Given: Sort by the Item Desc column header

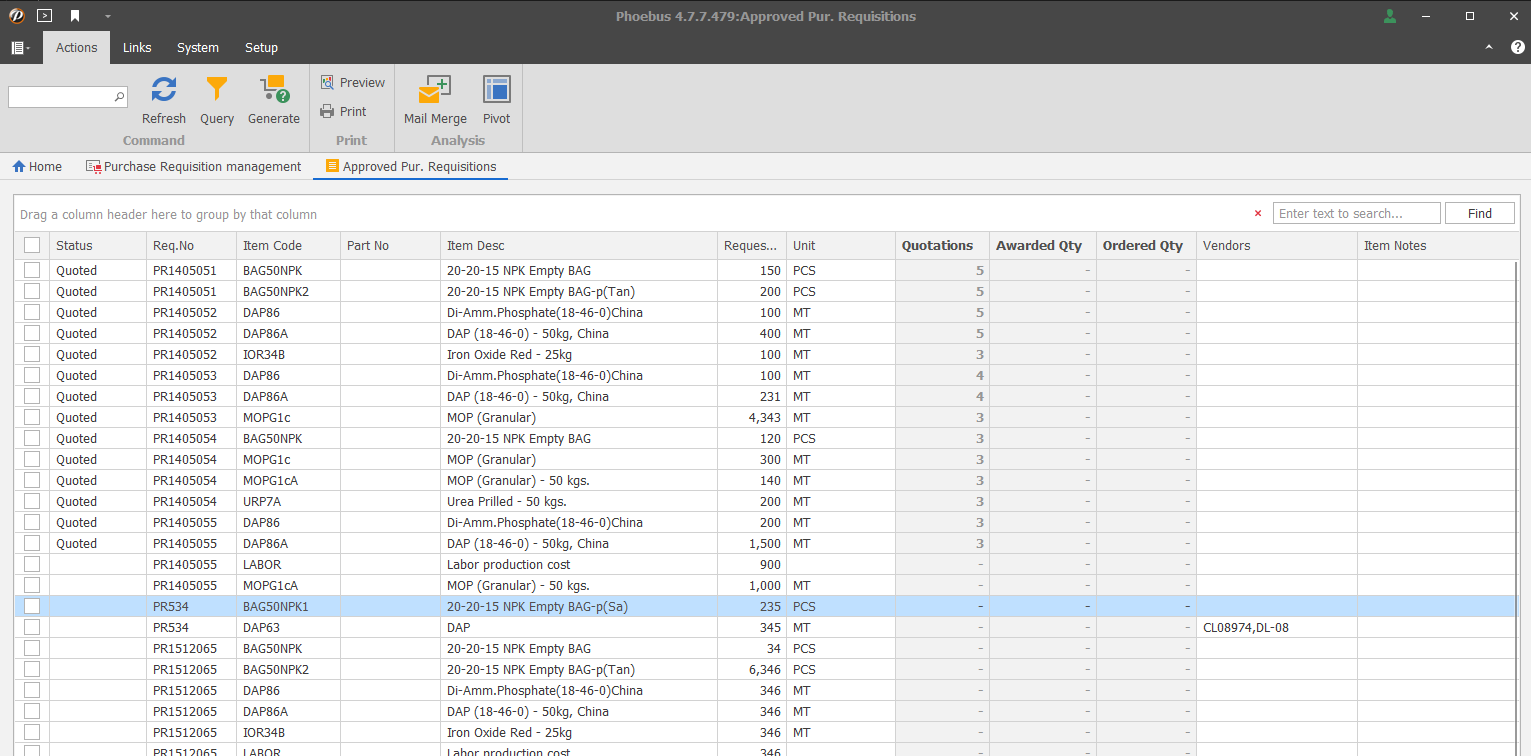Looking at the screenshot, I should coord(579,245).
